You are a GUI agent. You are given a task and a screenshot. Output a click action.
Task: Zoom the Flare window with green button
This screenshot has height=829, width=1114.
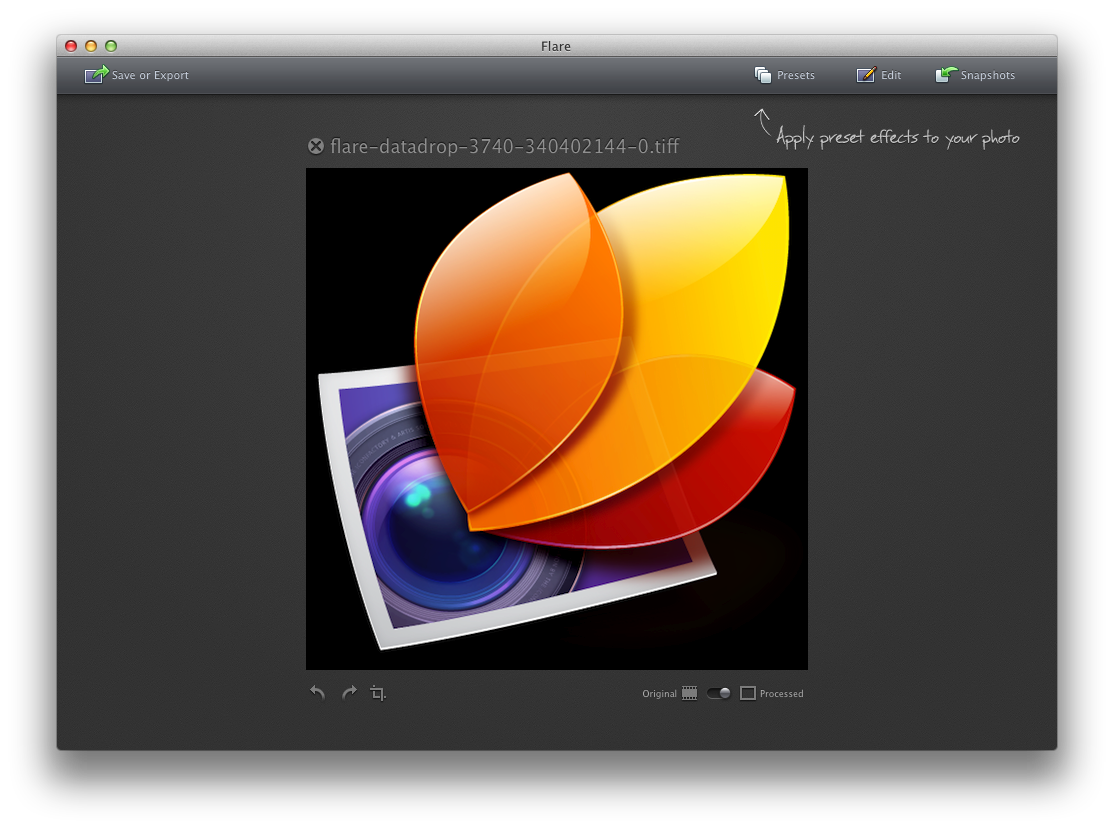click(x=111, y=46)
